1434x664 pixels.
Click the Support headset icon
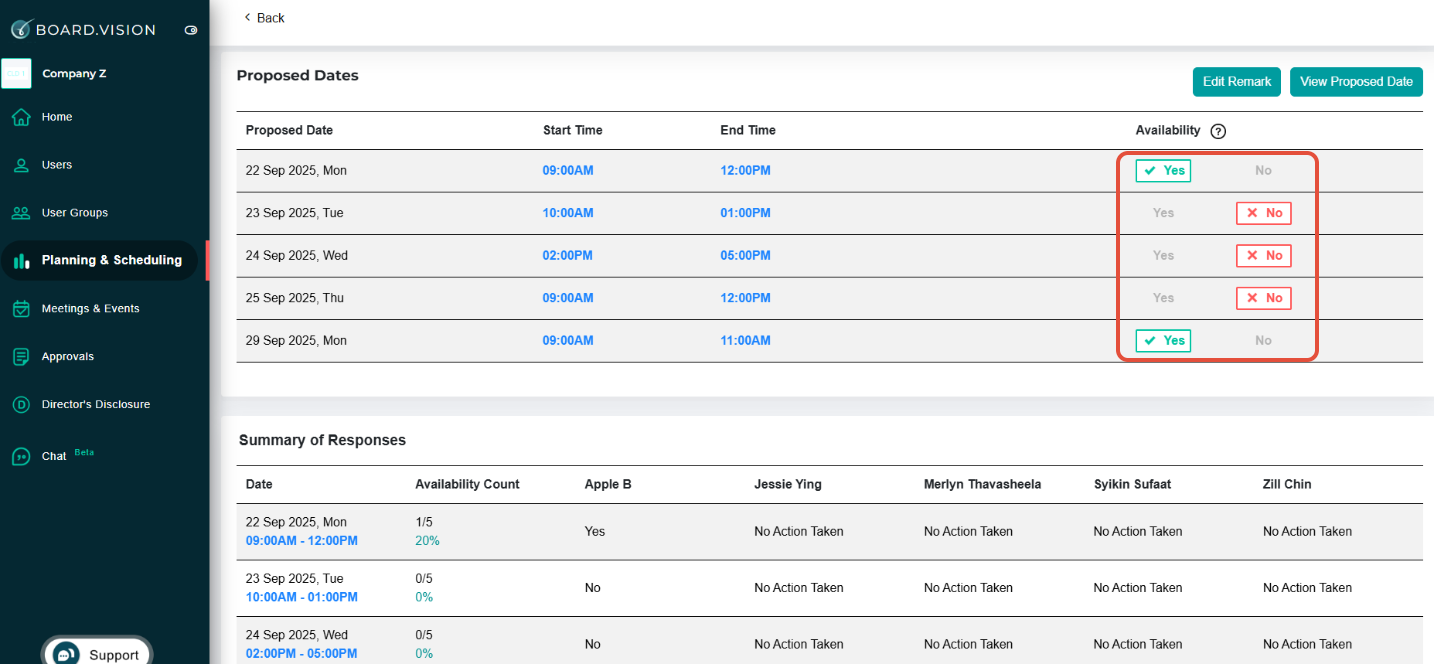pos(66,654)
